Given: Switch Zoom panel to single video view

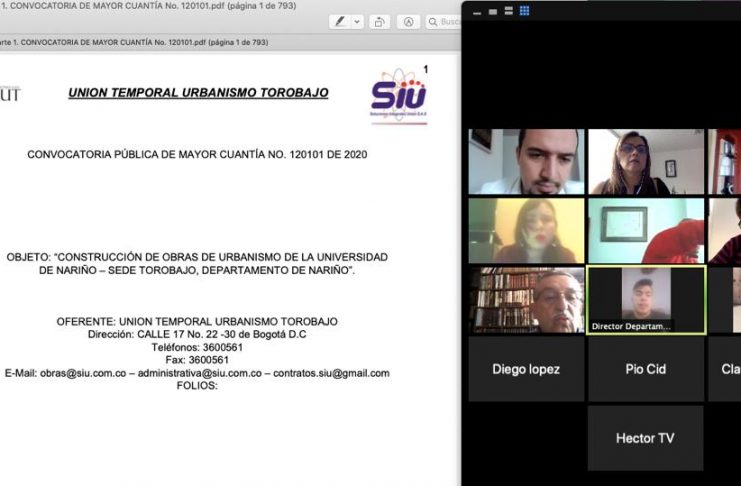Looking at the screenshot, I should [493, 11].
